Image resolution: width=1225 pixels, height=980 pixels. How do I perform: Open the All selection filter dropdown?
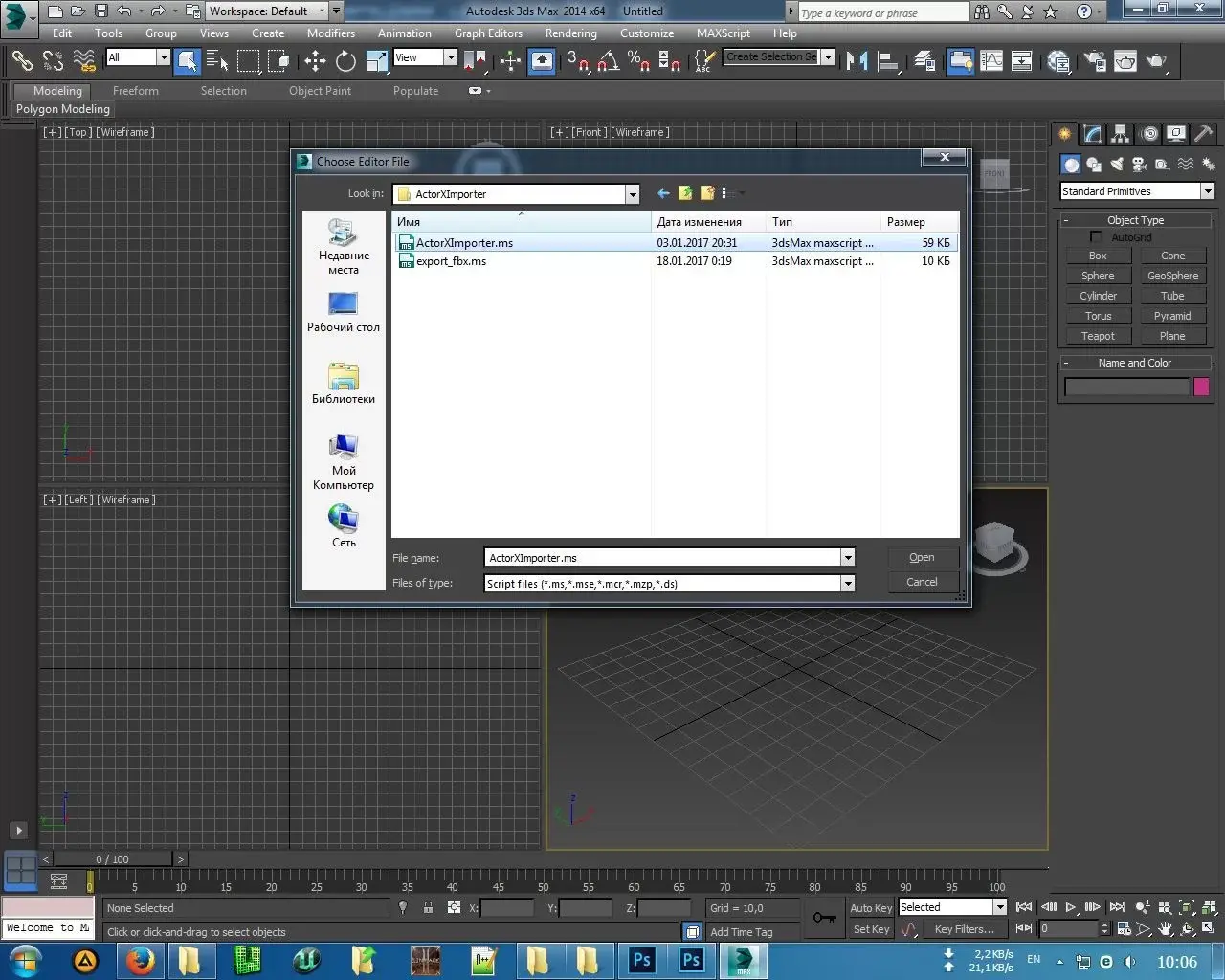click(x=164, y=57)
